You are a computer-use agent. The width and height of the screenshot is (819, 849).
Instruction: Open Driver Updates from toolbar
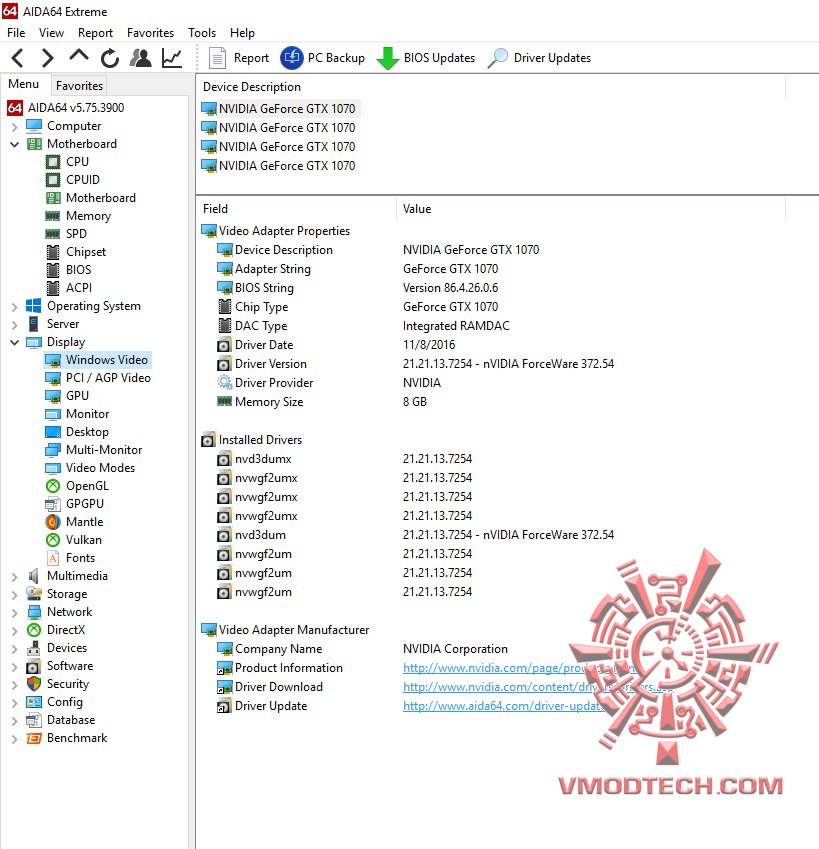(539, 58)
